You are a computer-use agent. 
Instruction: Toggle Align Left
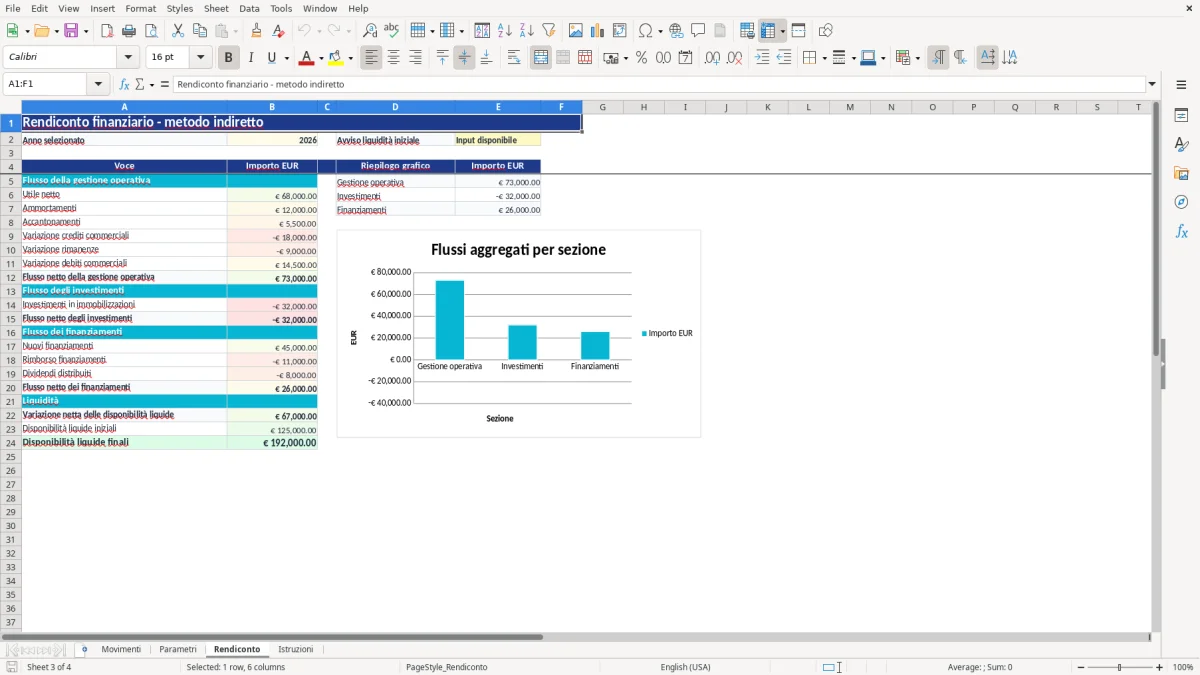pos(371,58)
